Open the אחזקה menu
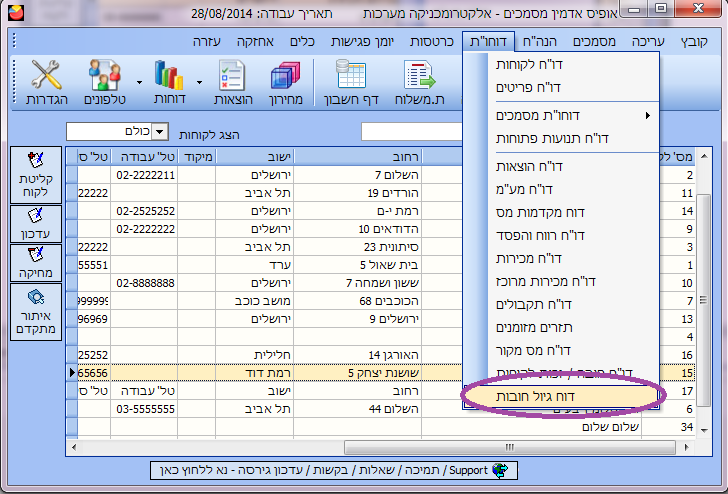 point(255,41)
